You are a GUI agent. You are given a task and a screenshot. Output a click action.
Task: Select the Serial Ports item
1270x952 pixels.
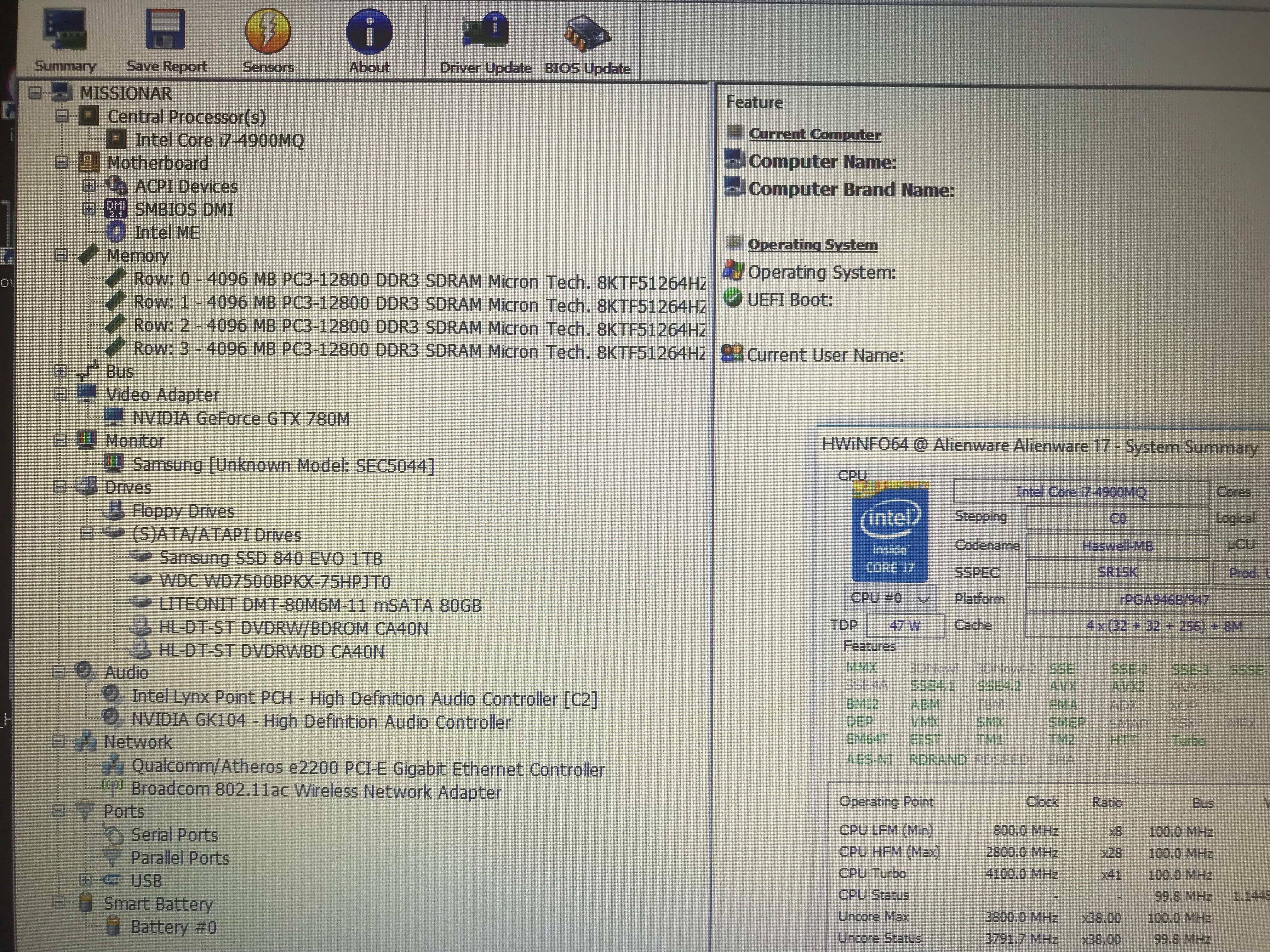tap(174, 834)
